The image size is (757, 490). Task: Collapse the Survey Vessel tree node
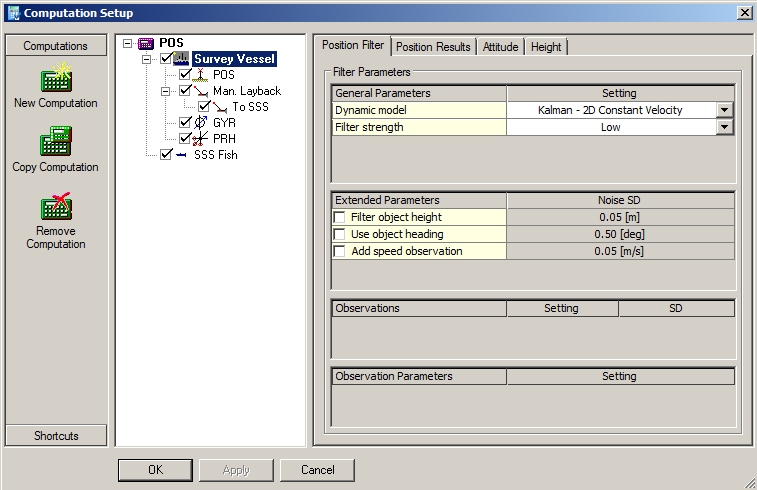(146, 59)
